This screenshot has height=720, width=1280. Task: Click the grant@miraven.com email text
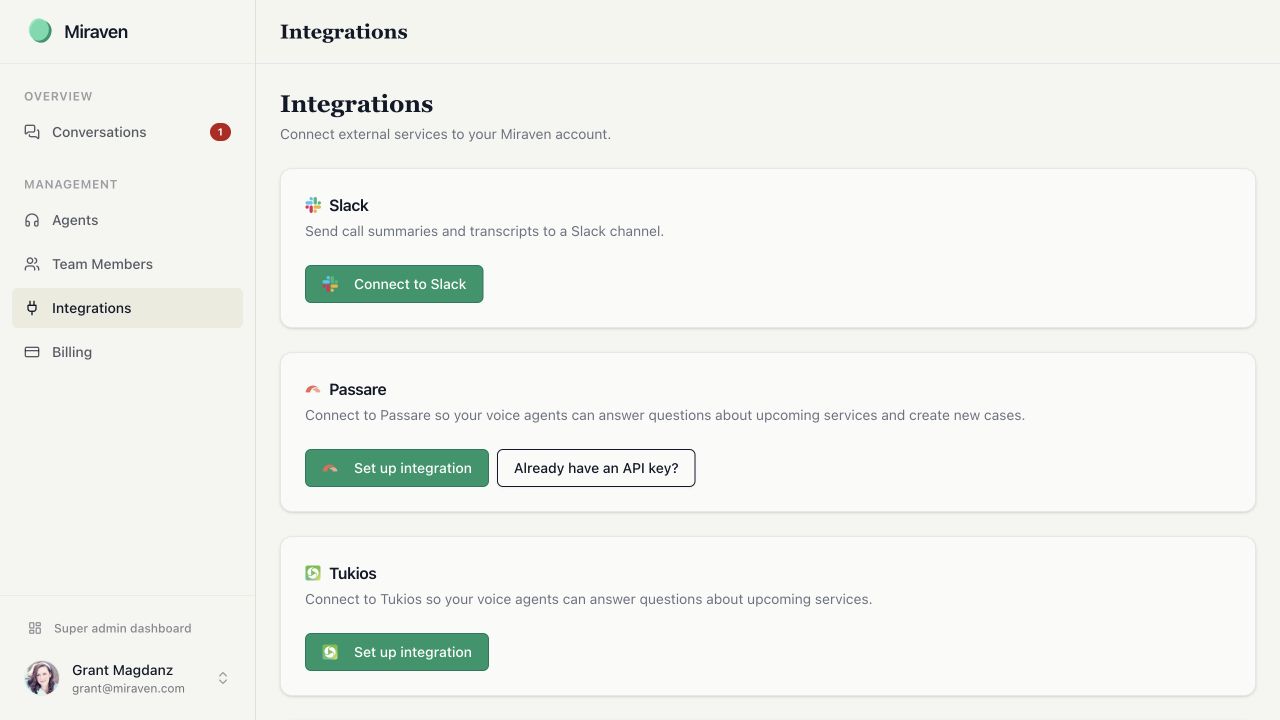(128, 688)
